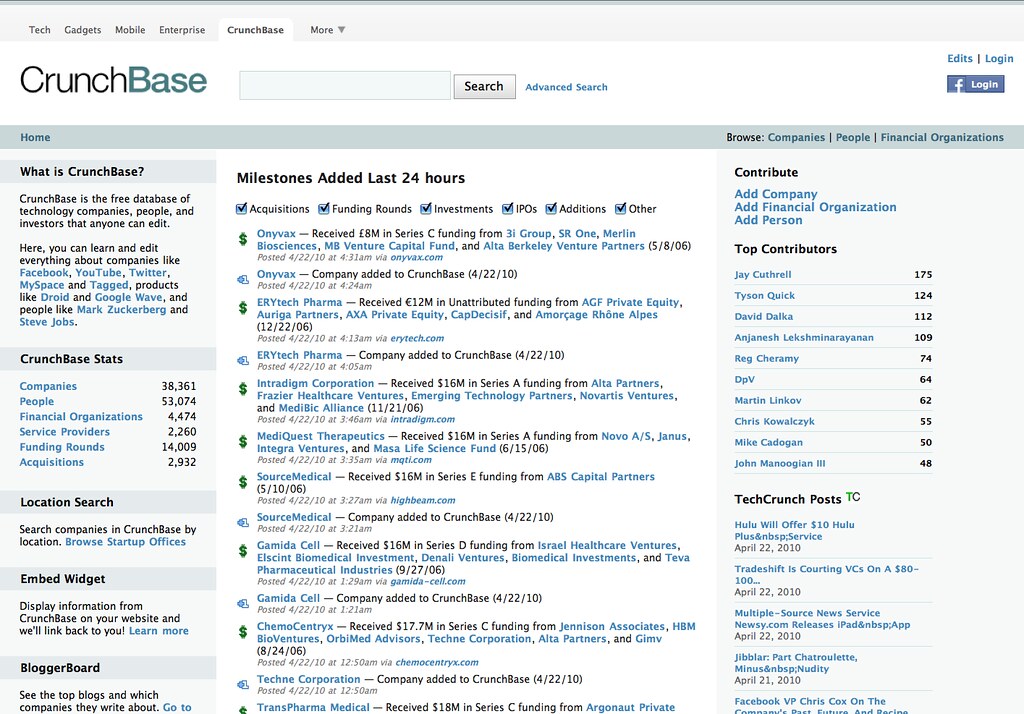Image resolution: width=1024 pixels, height=714 pixels.
Task: Click into the search text field
Action: click(345, 86)
